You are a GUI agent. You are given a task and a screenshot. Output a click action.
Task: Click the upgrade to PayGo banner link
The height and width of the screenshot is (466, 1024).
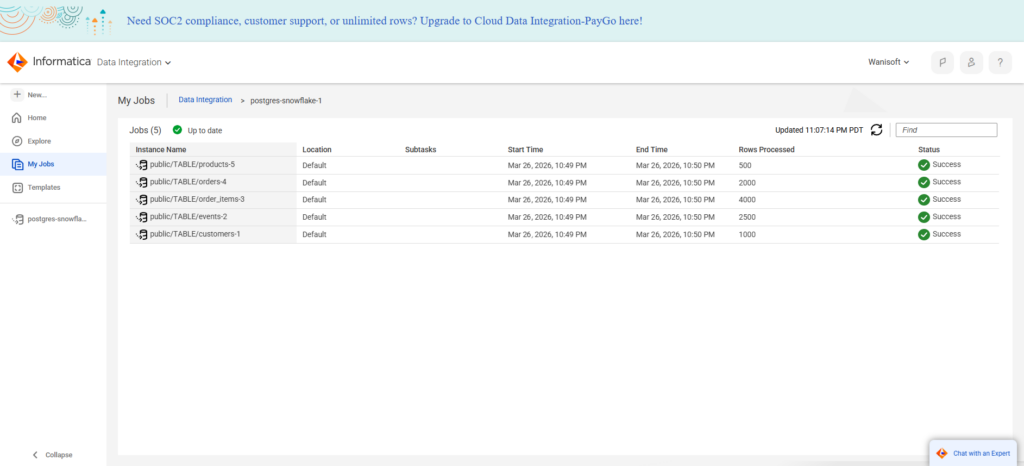coord(385,20)
